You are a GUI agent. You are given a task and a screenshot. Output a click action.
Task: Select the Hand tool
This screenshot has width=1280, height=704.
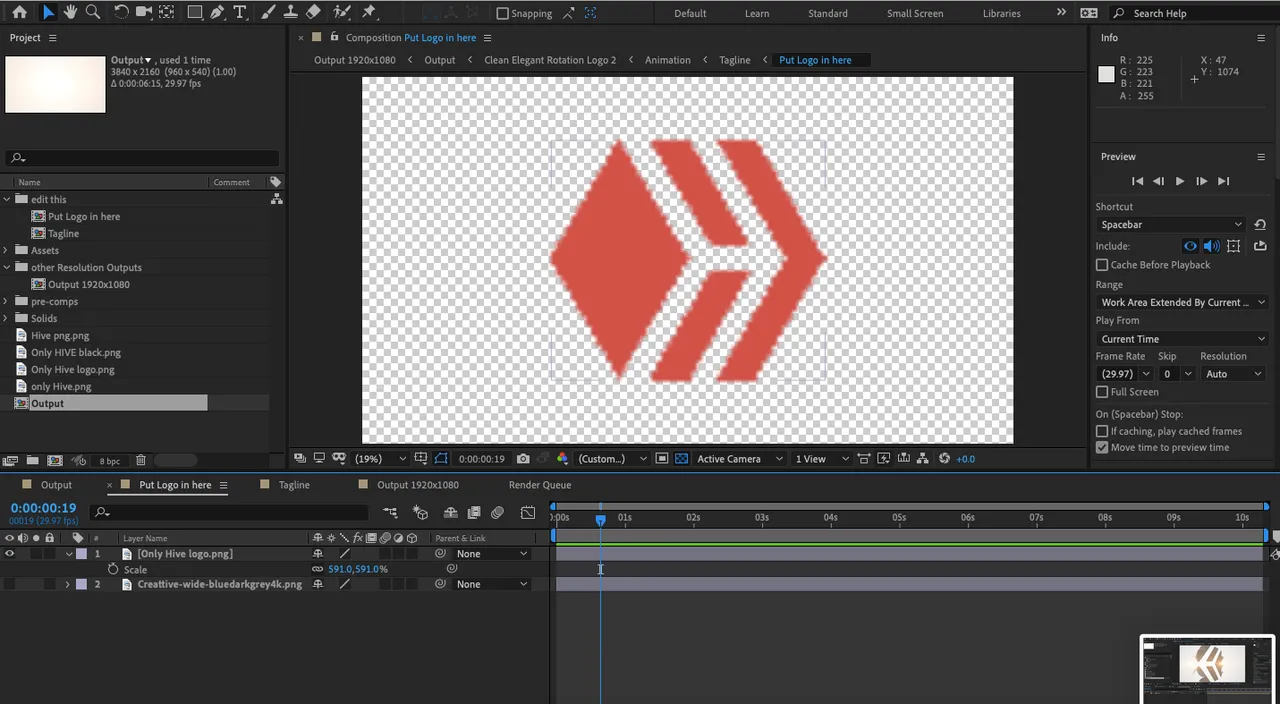point(70,12)
